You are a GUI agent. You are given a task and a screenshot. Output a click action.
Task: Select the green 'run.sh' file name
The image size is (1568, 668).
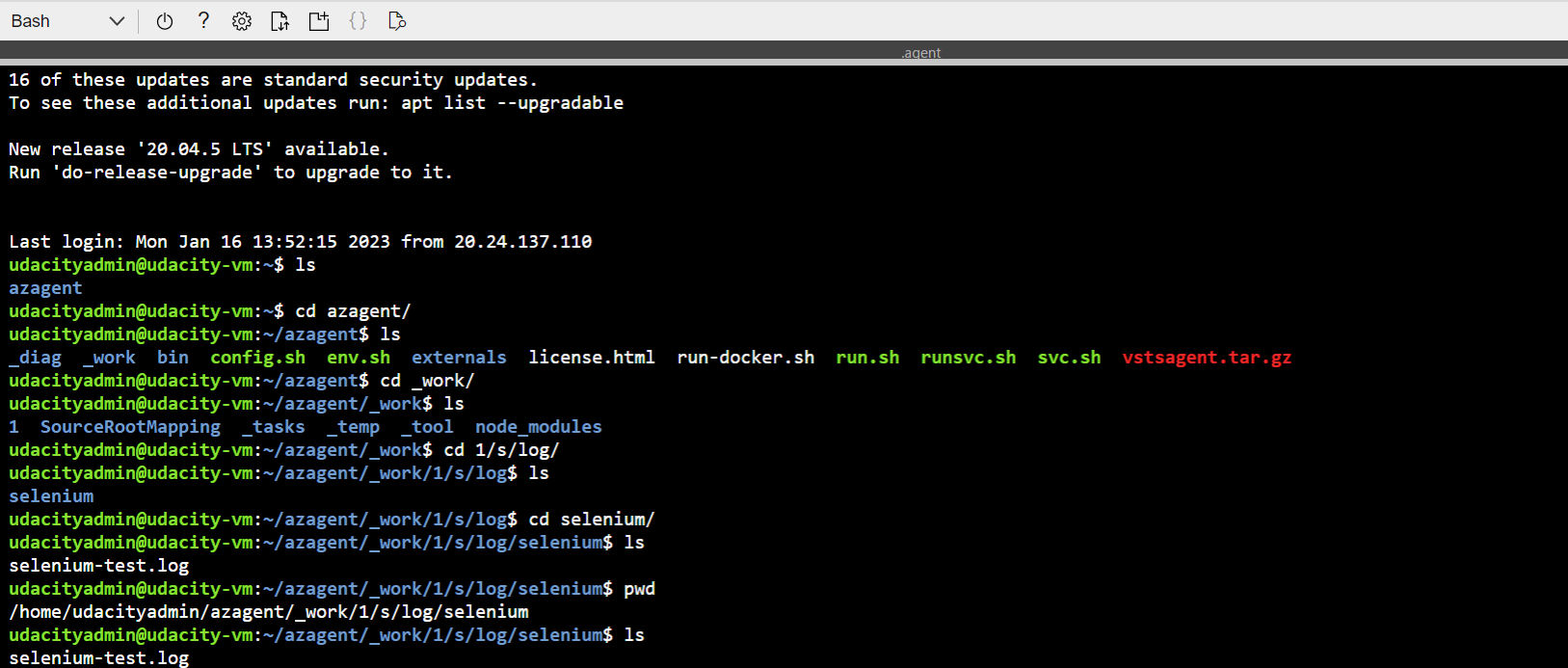tap(867, 358)
